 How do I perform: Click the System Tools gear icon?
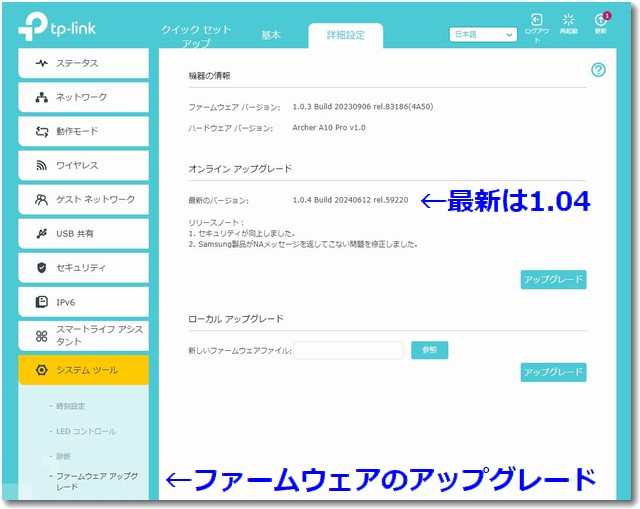click(x=41, y=370)
